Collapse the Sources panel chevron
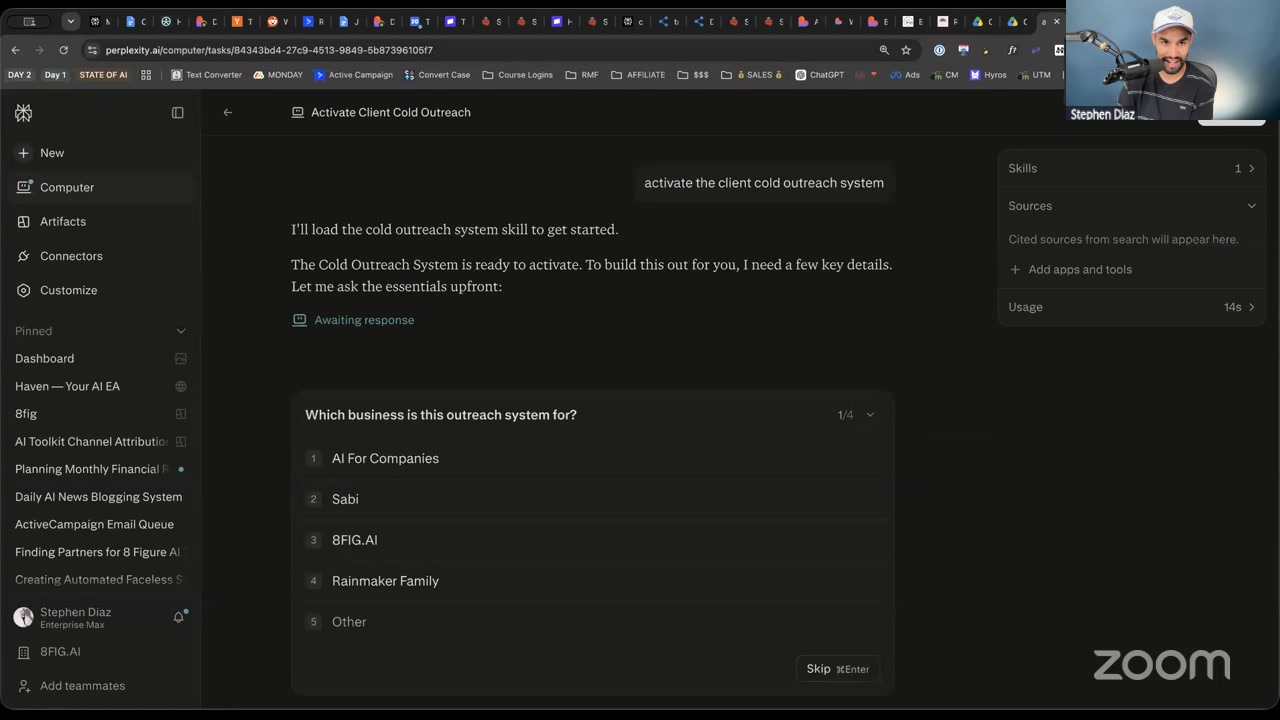 coord(1251,206)
